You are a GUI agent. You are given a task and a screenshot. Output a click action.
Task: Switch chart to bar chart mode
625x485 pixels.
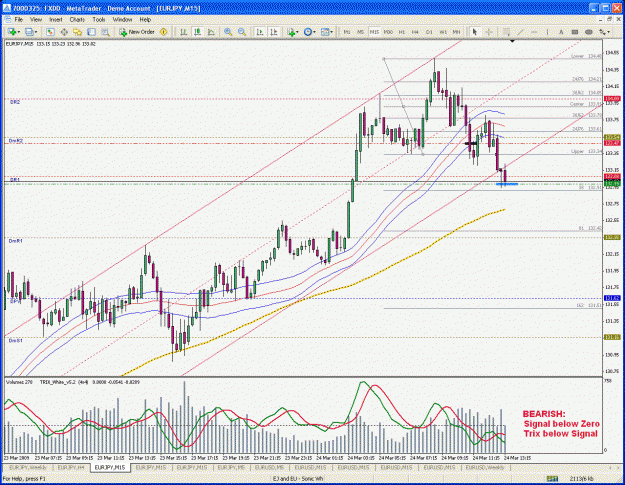point(183,32)
